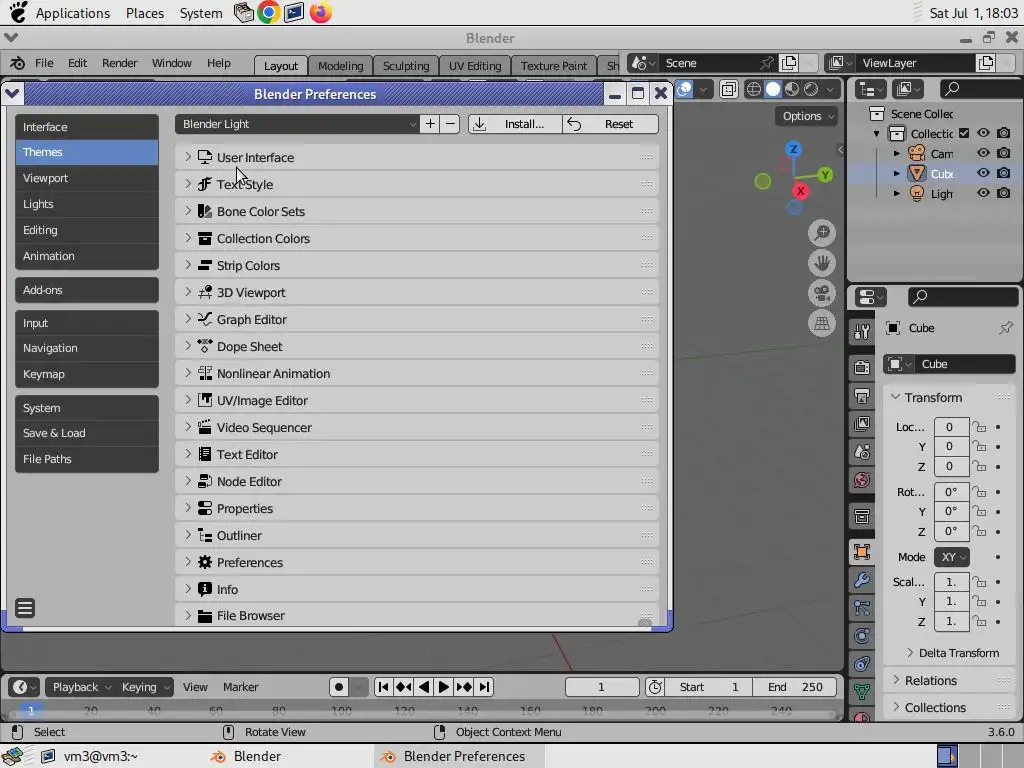Expand the User Interface theme section
The image size is (1024, 768).
tap(417, 157)
